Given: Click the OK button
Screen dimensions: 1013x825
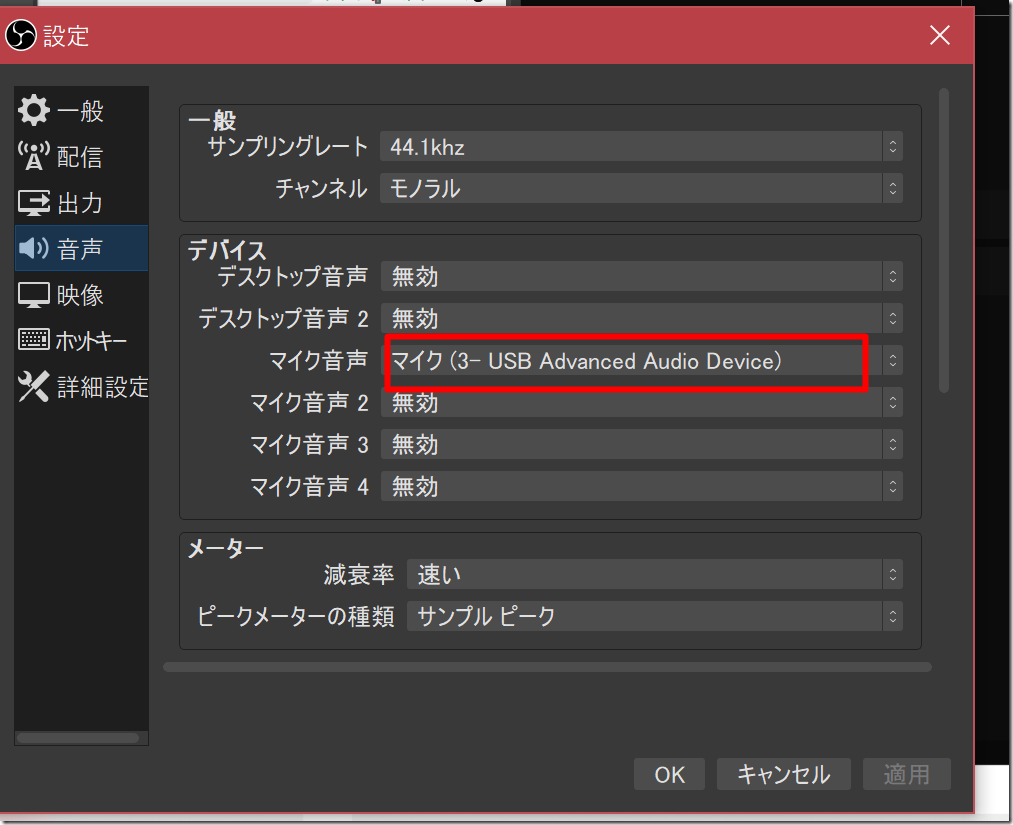Looking at the screenshot, I should 669,774.
